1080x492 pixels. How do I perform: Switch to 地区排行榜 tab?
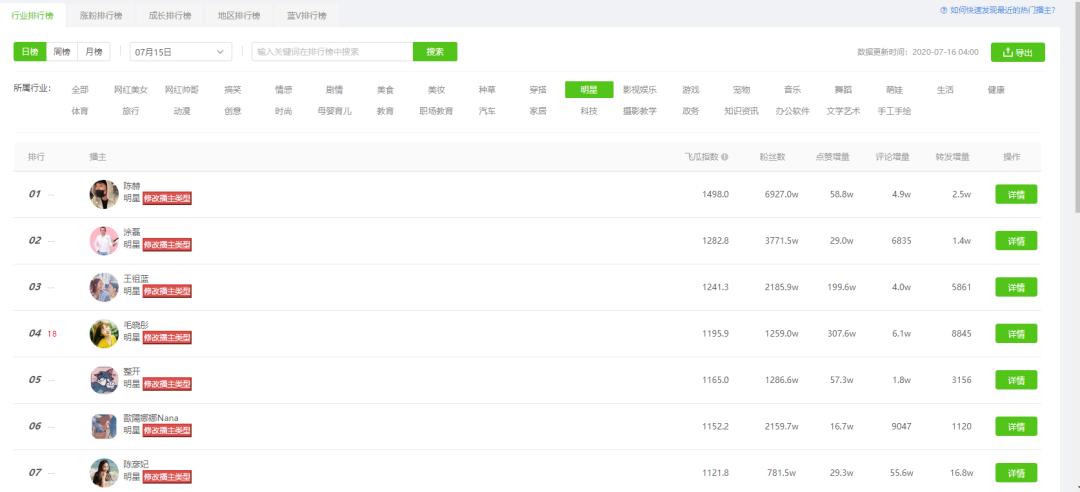click(x=238, y=15)
